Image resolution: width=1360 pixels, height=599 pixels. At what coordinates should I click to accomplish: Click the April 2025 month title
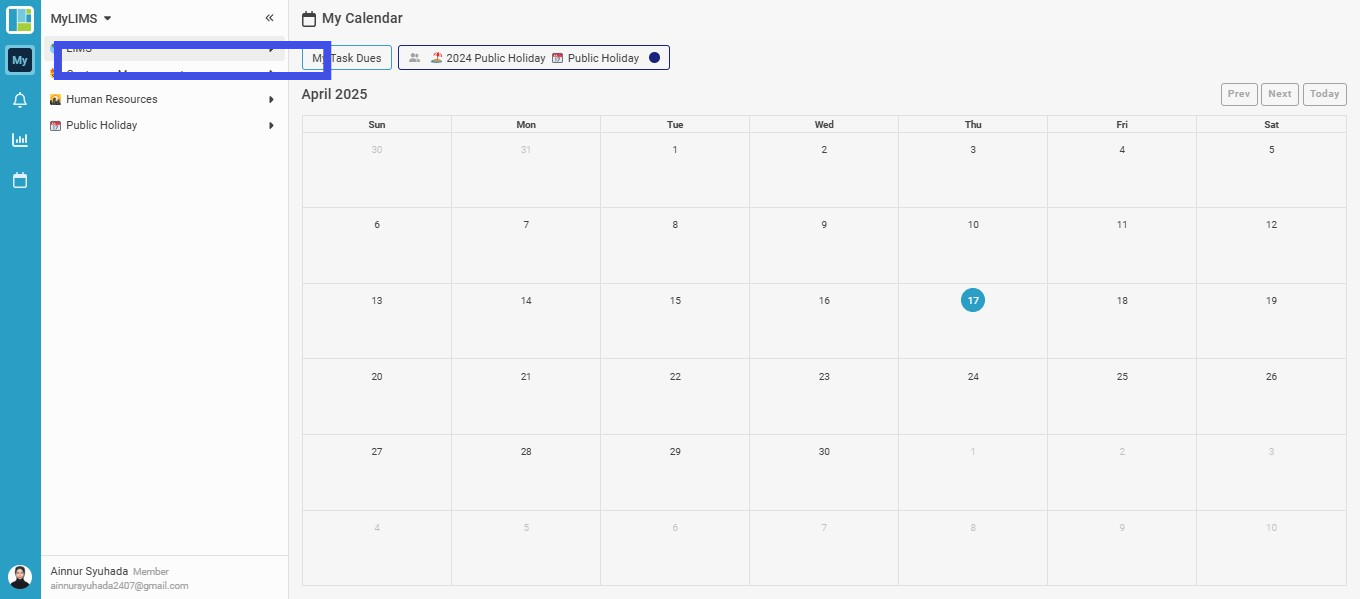(x=335, y=94)
